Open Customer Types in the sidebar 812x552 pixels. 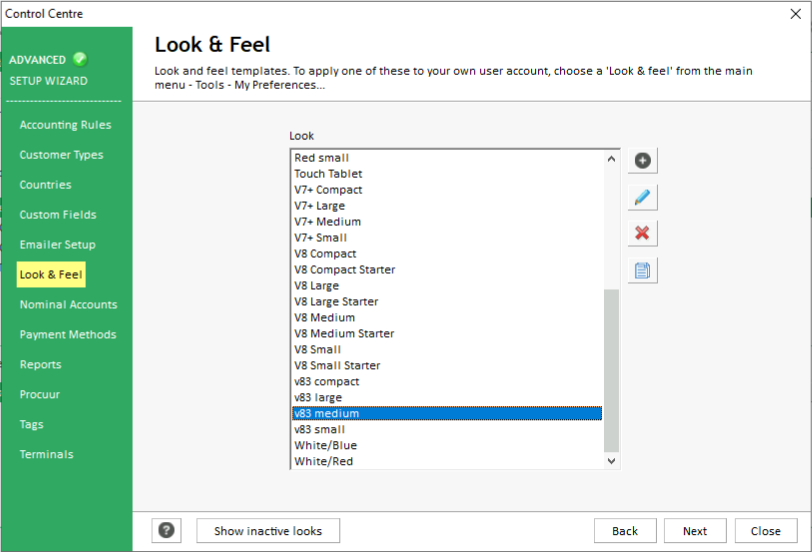pos(61,155)
